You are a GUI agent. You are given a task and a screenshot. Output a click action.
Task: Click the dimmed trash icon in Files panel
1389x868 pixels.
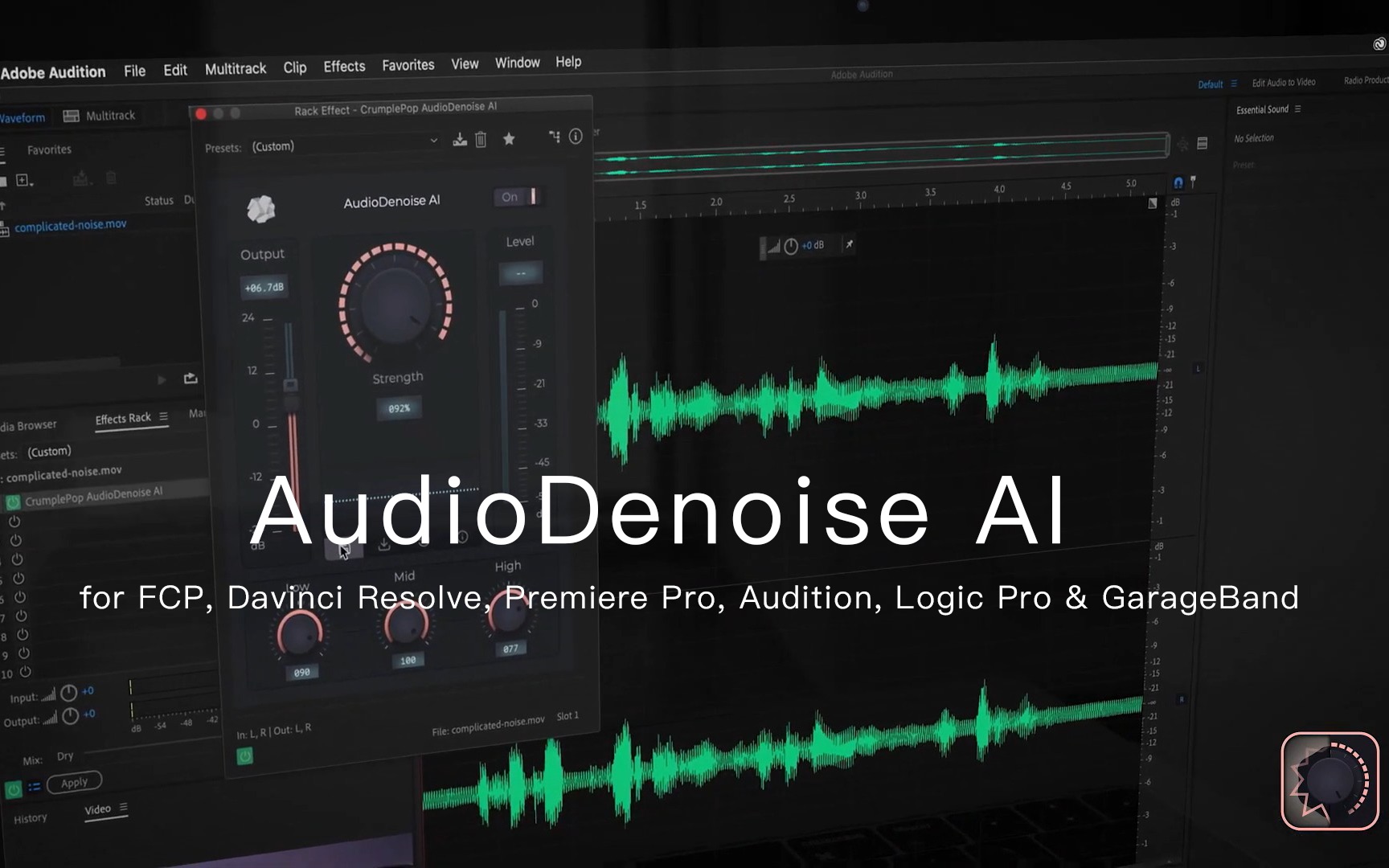[112, 178]
